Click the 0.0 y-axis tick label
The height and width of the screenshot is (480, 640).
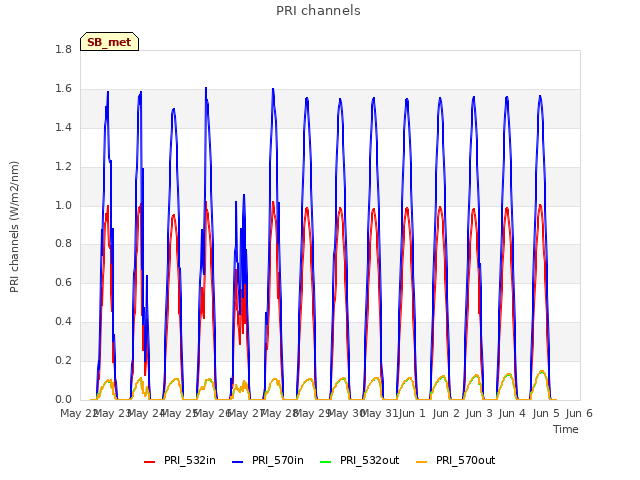coord(63,399)
